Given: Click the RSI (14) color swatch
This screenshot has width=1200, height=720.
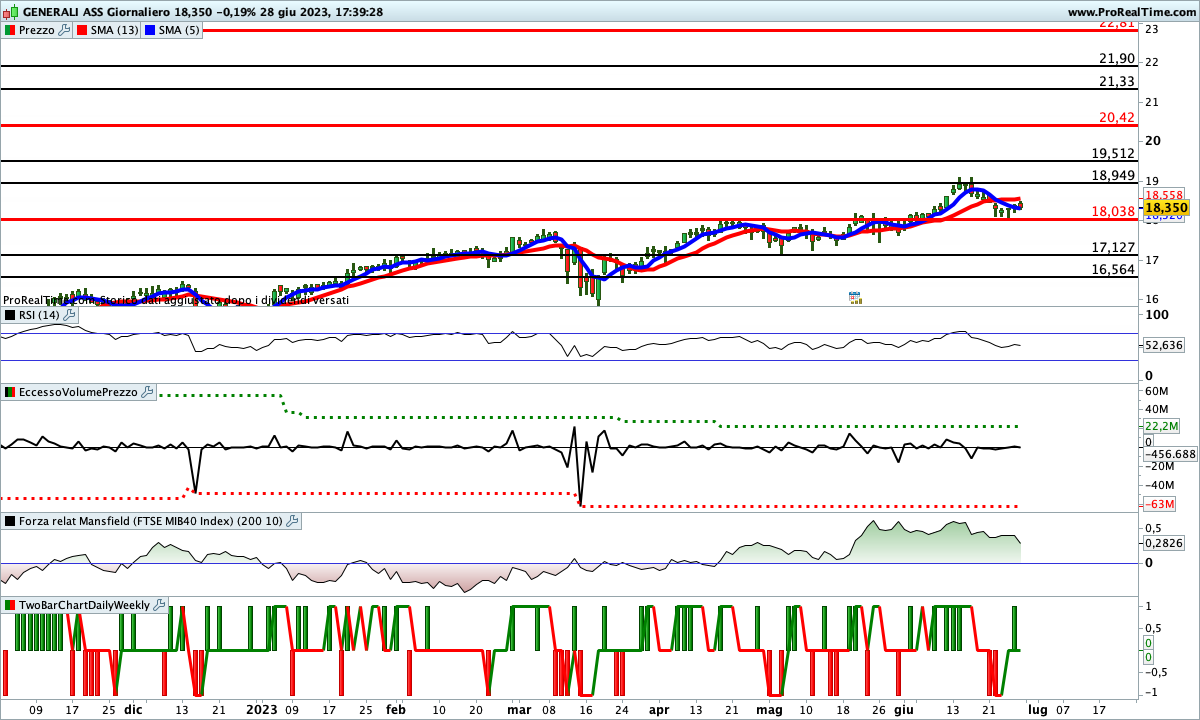Looking at the screenshot, I should [10, 315].
